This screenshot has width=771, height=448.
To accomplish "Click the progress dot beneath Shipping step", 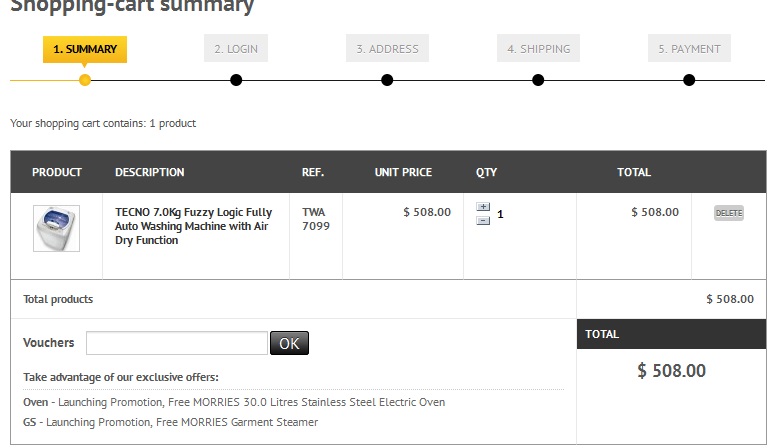I will coord(538,80).
